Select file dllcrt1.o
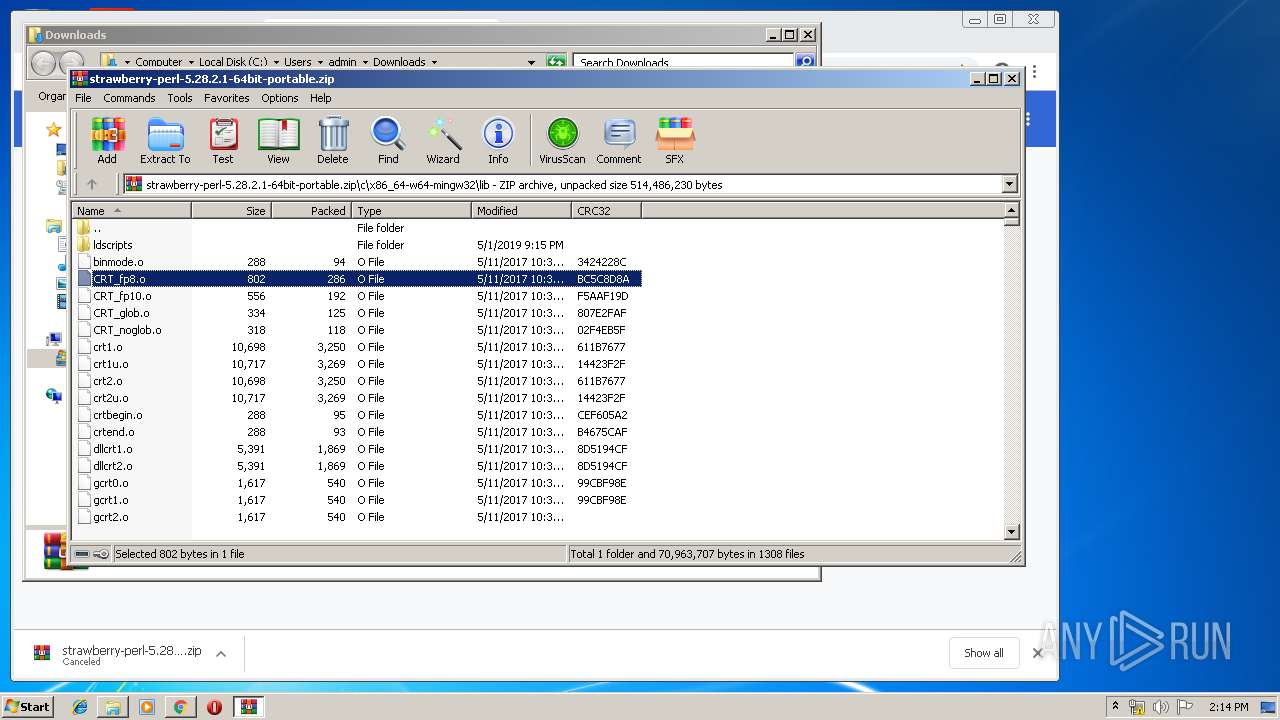Image resolution: width=1280 pixels, height=720 pixels. click(357, 449)
